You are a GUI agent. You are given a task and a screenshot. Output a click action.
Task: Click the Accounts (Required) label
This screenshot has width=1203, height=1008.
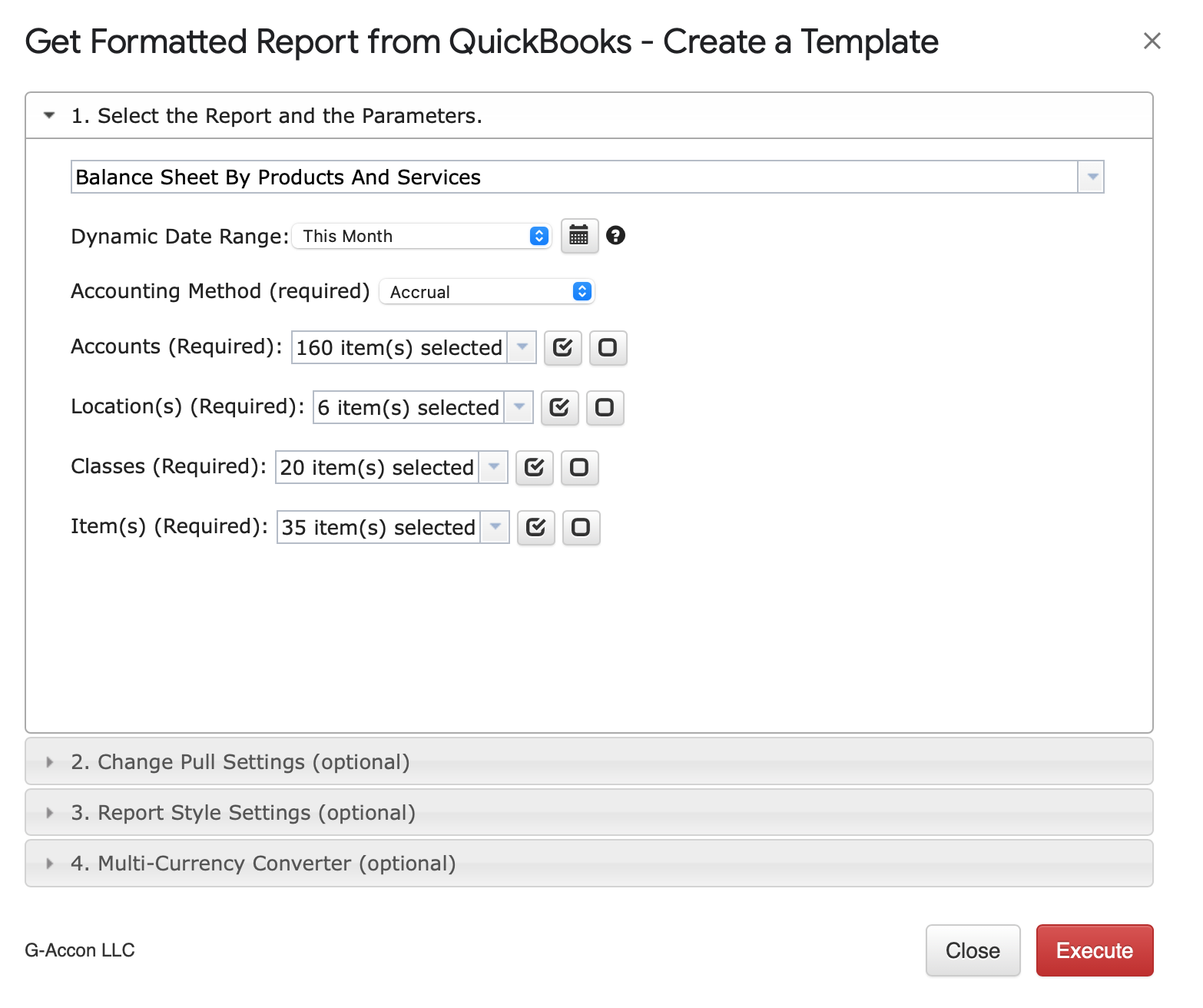(x=177, y=347)
